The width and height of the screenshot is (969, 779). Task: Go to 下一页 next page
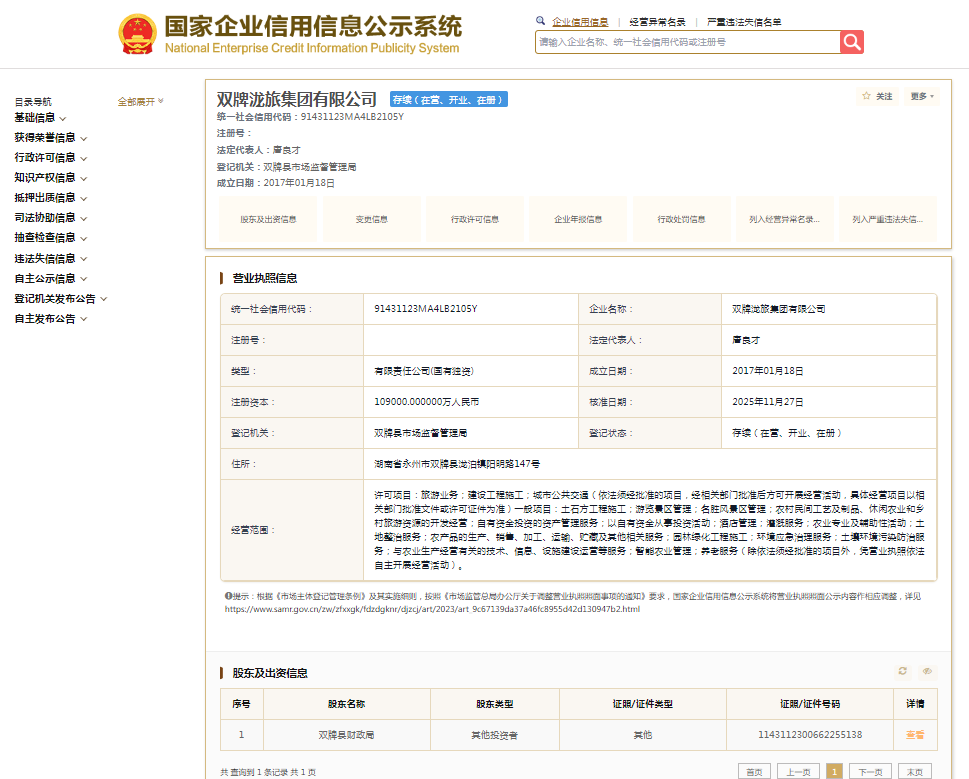(870, 772)
